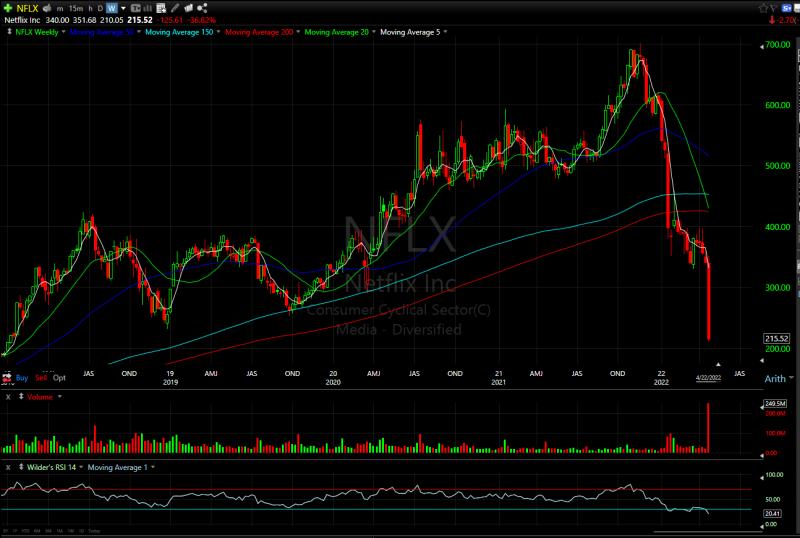Click the white up-arrow near 4/22/2022
Screen dimensions: 800x538
(x=718, y=364)
